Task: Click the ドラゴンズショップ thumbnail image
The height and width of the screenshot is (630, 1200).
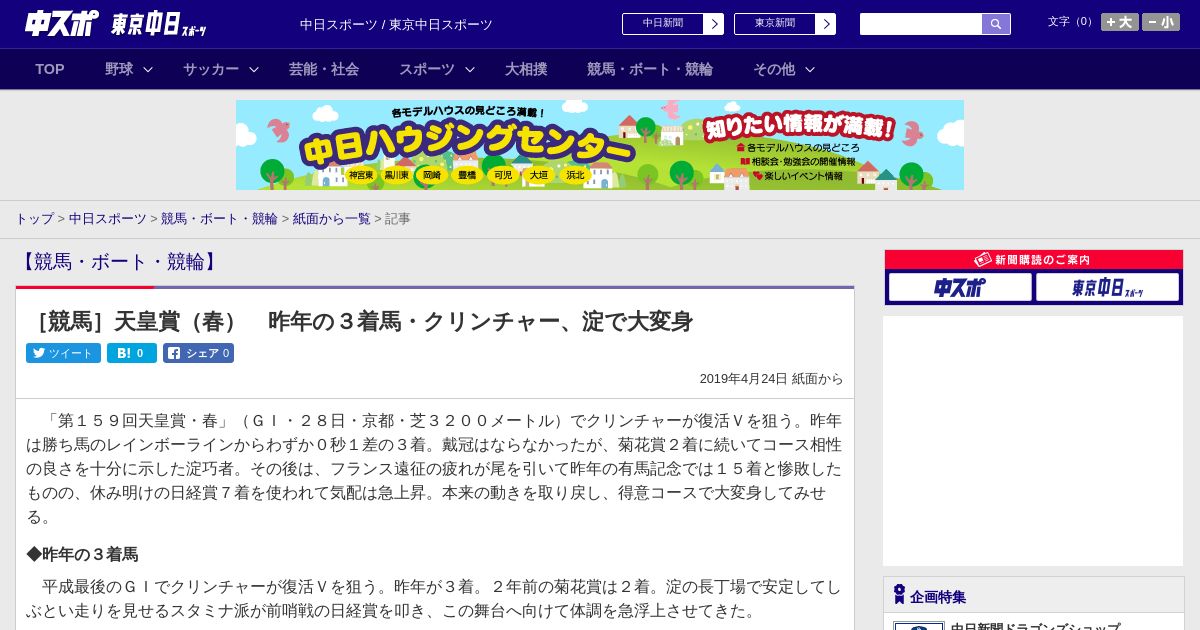Action: click(919, 626)
